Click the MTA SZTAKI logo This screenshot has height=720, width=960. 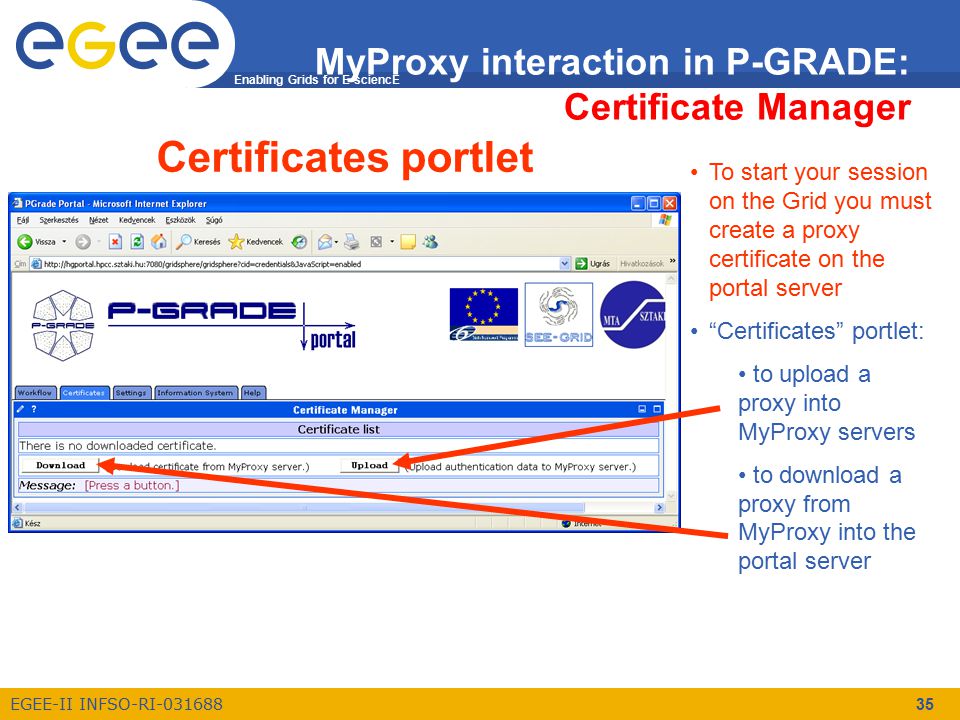click(632, 315)
